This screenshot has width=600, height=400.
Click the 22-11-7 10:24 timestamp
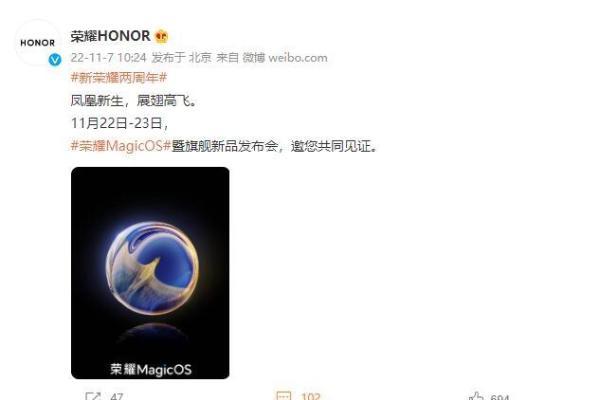[x=108, y=58]
